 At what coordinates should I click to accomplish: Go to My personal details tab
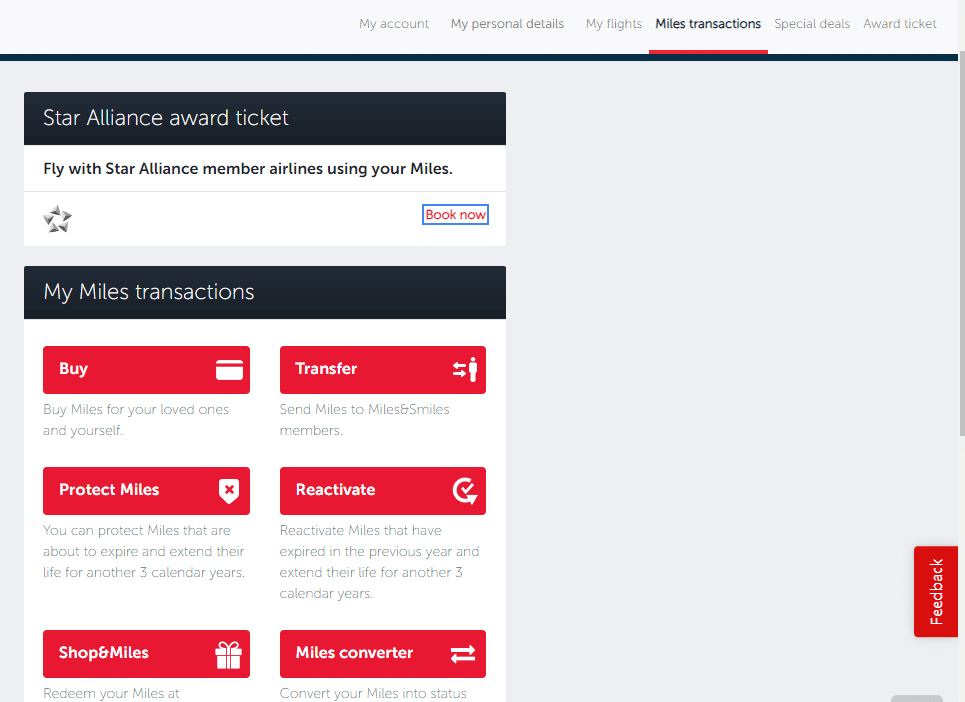[507, 24]
